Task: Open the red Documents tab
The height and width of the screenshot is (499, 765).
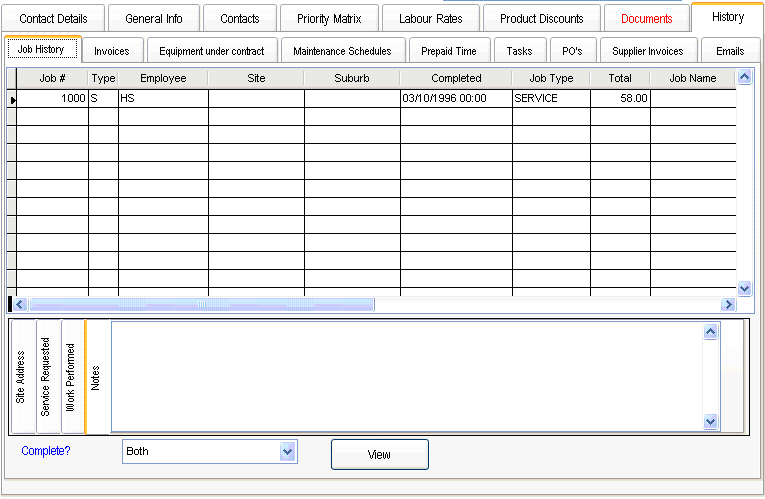Action: (646, 19)
